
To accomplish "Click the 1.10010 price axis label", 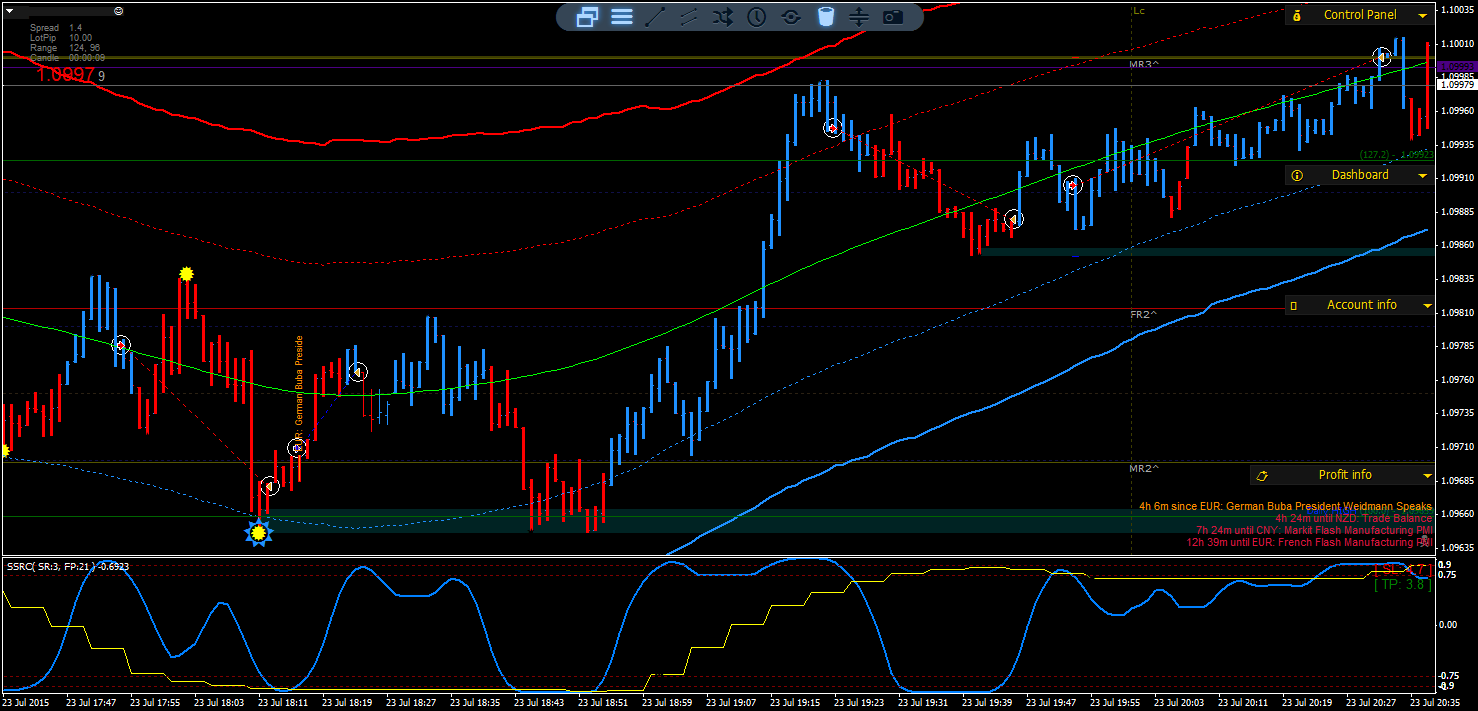I will (x=1456, y=44).
